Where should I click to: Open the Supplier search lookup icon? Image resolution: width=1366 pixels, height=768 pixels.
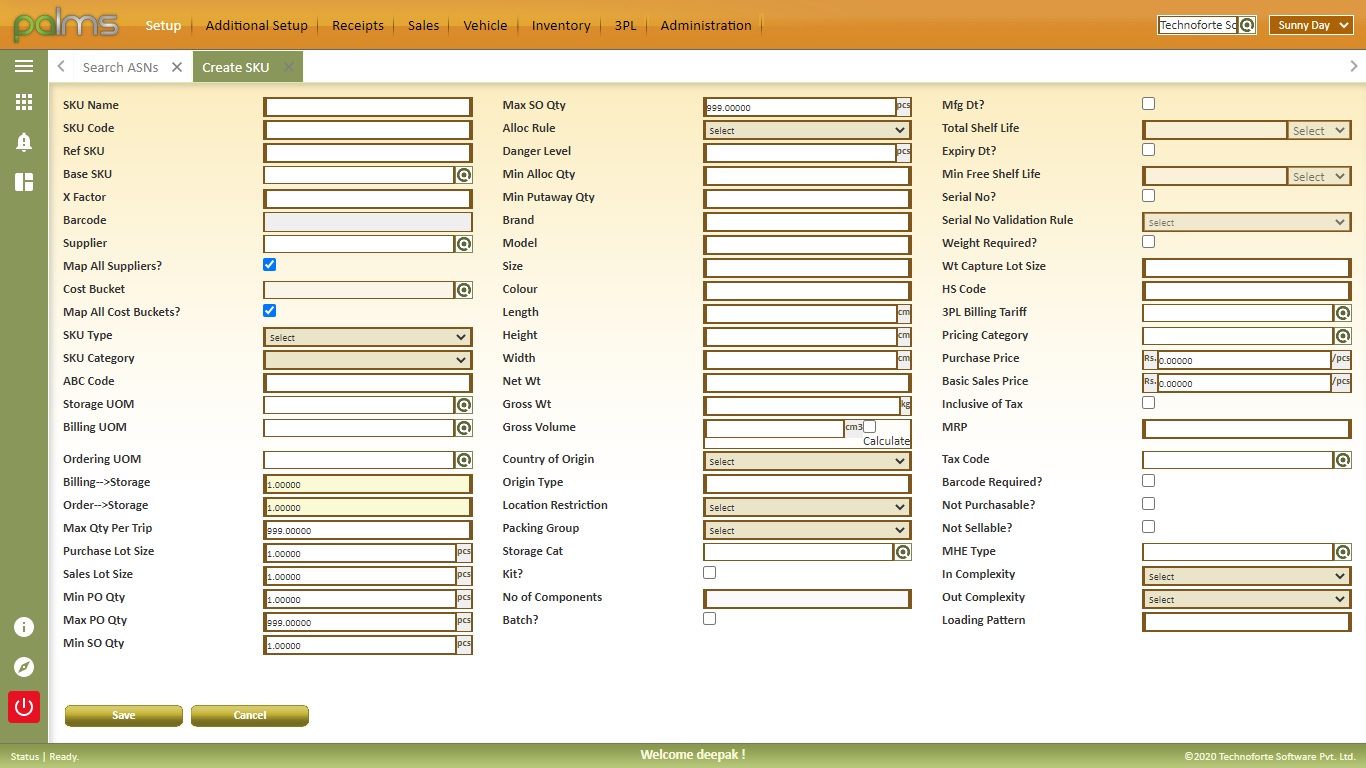click(463, 244)
